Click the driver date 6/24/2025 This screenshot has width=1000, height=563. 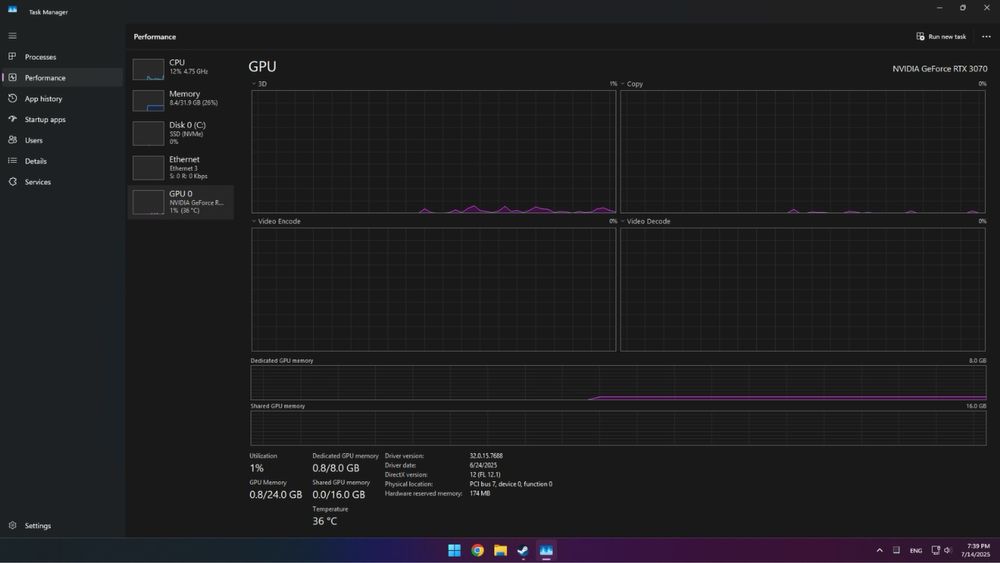pyautogui.click(x=483, y=465)
